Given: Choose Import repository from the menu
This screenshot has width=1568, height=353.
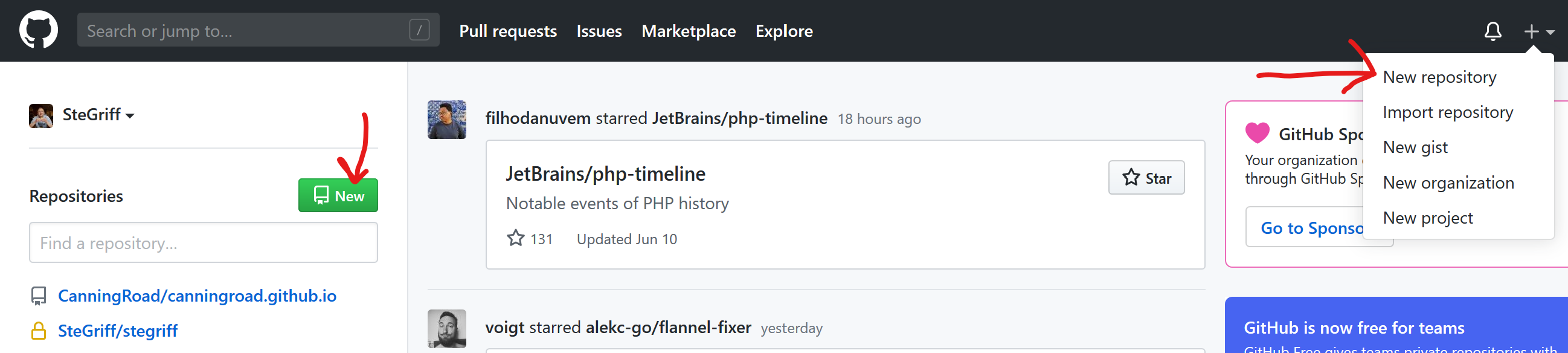Looking at the screenshot, I should (x=1447, y=112).
